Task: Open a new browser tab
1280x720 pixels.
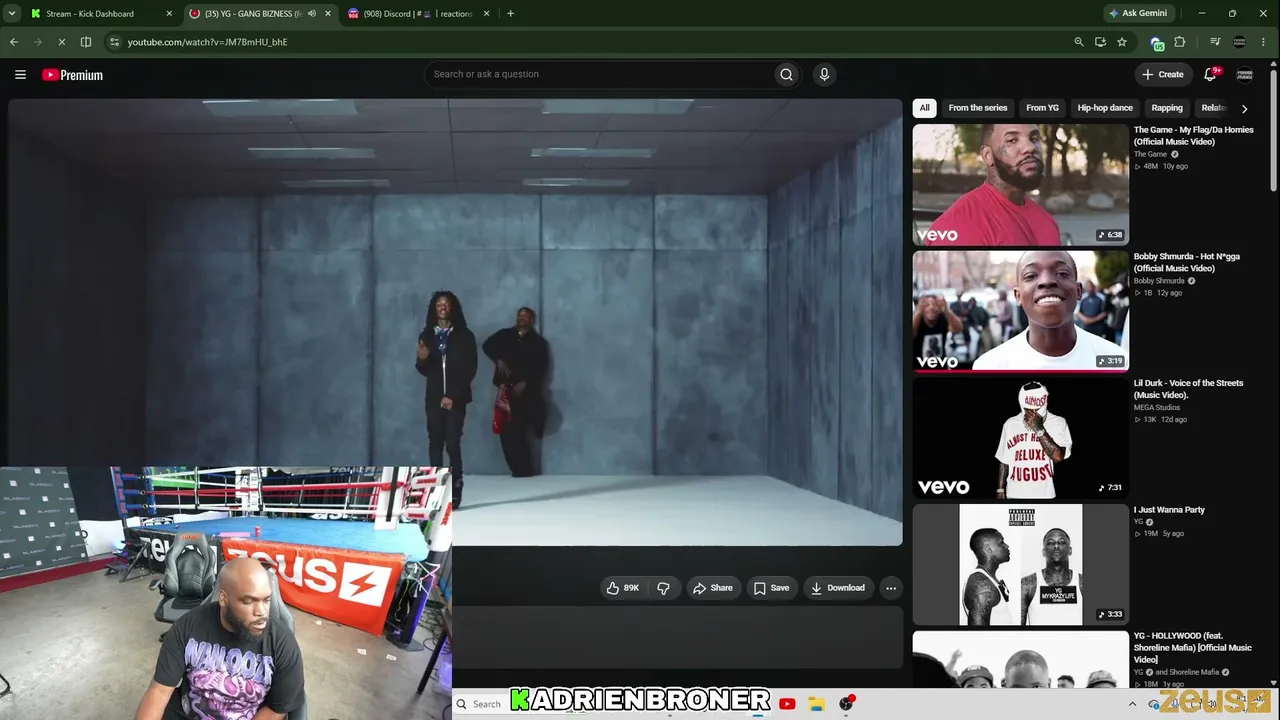Action: [510, 14]
